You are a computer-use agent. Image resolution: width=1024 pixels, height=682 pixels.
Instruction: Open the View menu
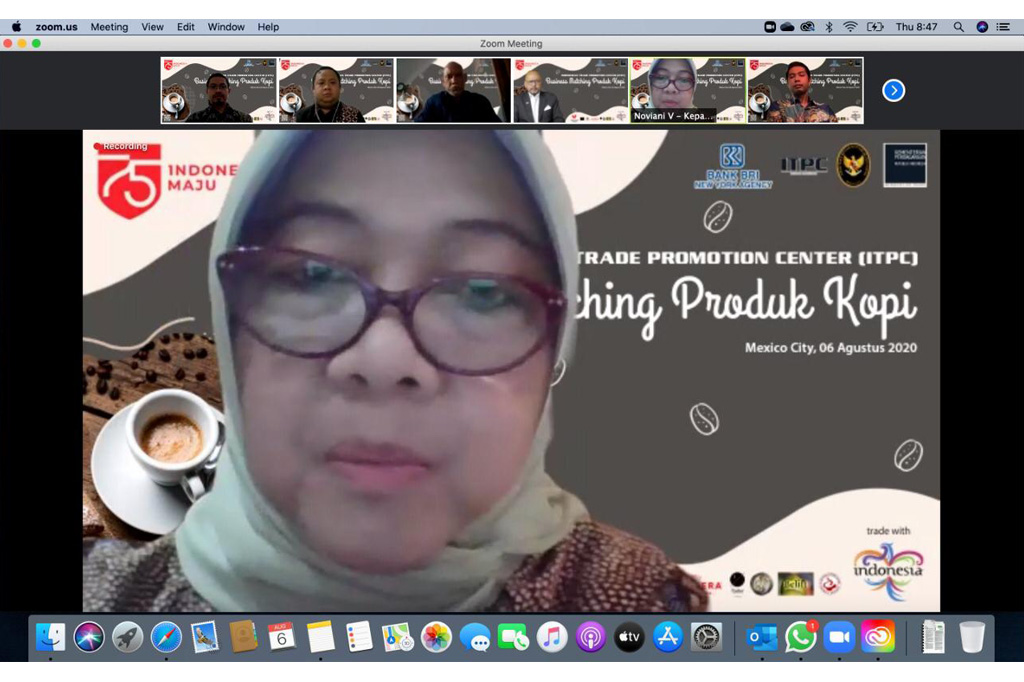pyautogui.click(x=152, y=27)
